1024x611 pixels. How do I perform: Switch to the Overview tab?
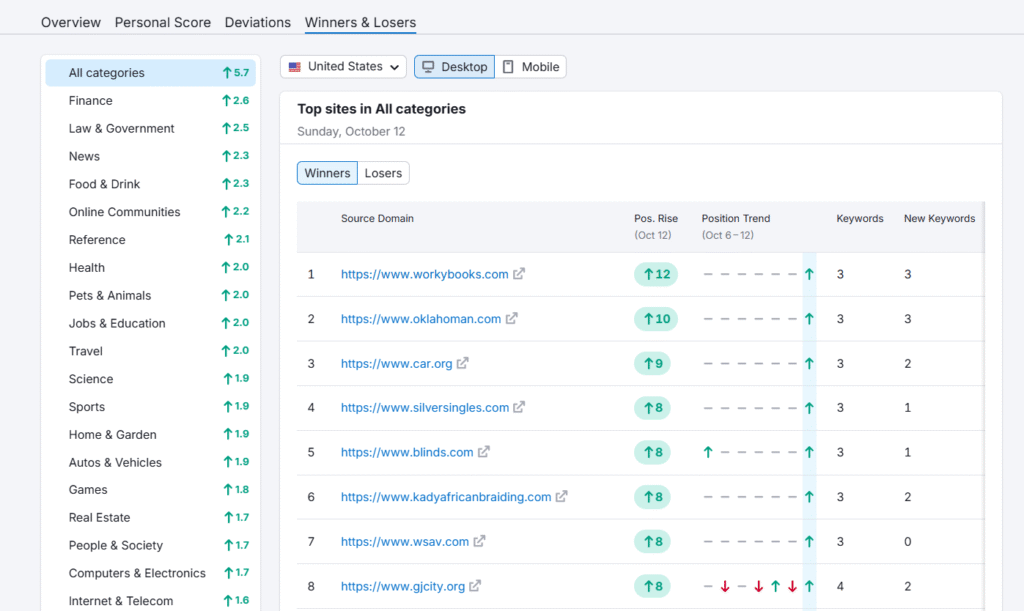click(71, 22)
